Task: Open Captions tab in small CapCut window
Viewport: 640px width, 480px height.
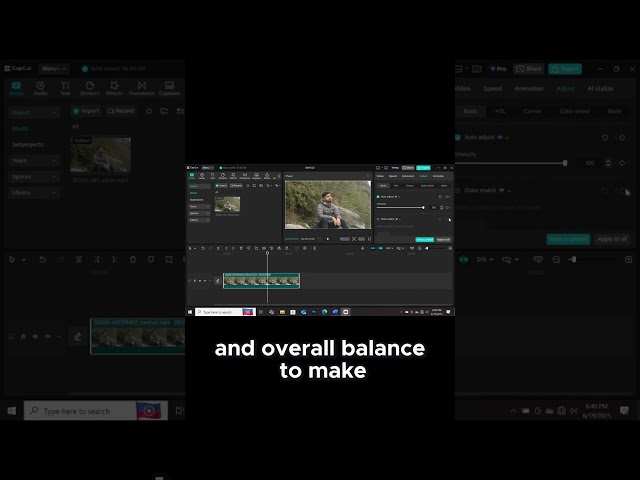Action: (x=256, y=176)
